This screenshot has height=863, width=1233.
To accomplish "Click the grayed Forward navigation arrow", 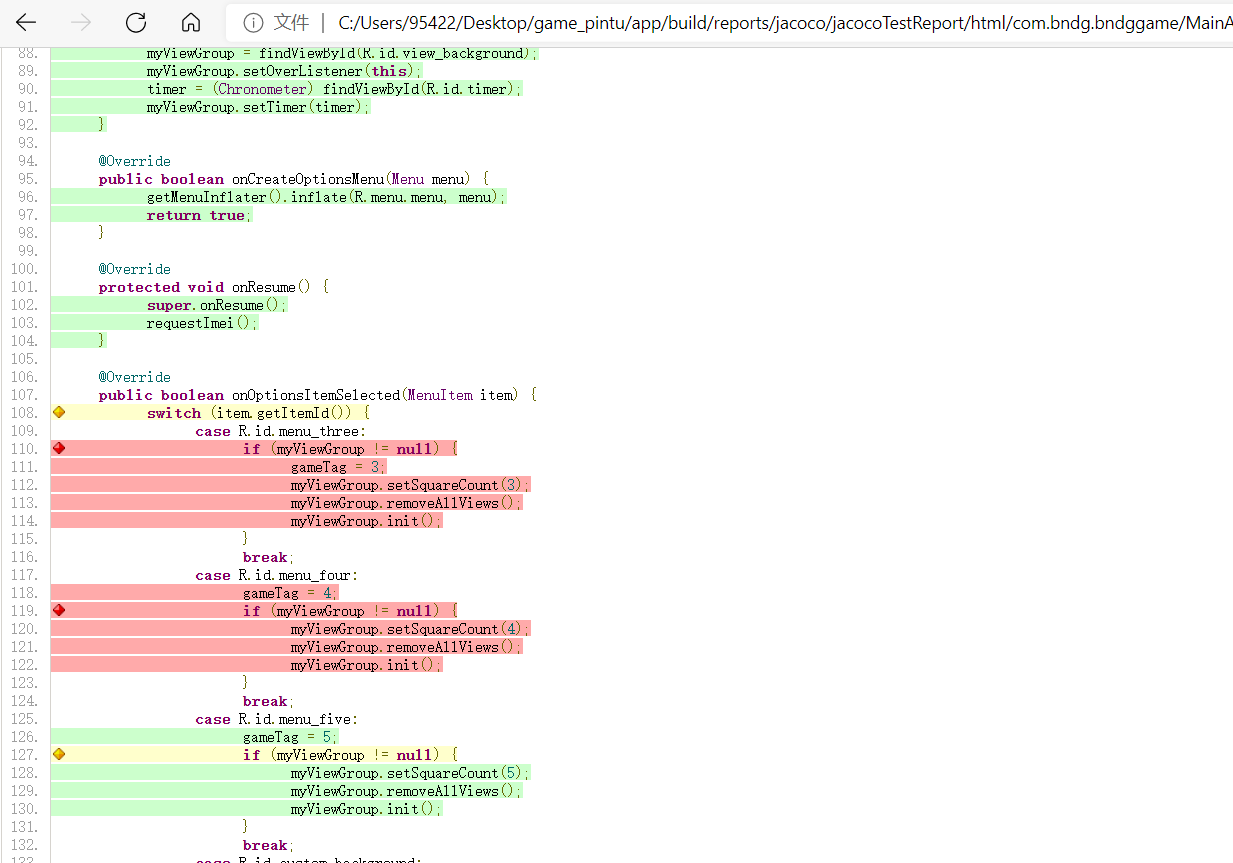I will coord(81,22).
